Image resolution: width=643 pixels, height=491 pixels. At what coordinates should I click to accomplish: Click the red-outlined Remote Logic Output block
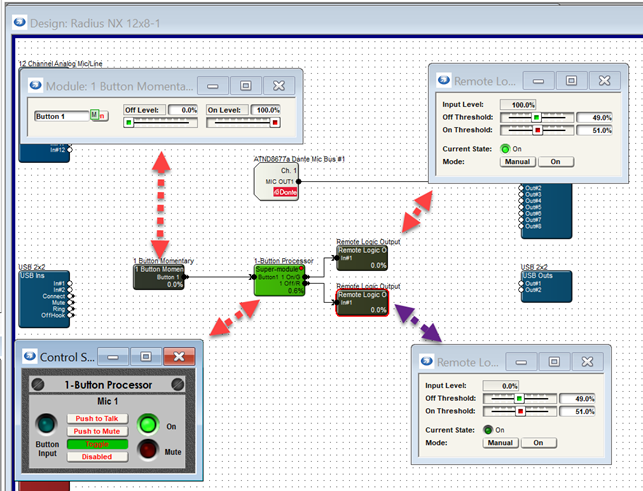point(362,302)
